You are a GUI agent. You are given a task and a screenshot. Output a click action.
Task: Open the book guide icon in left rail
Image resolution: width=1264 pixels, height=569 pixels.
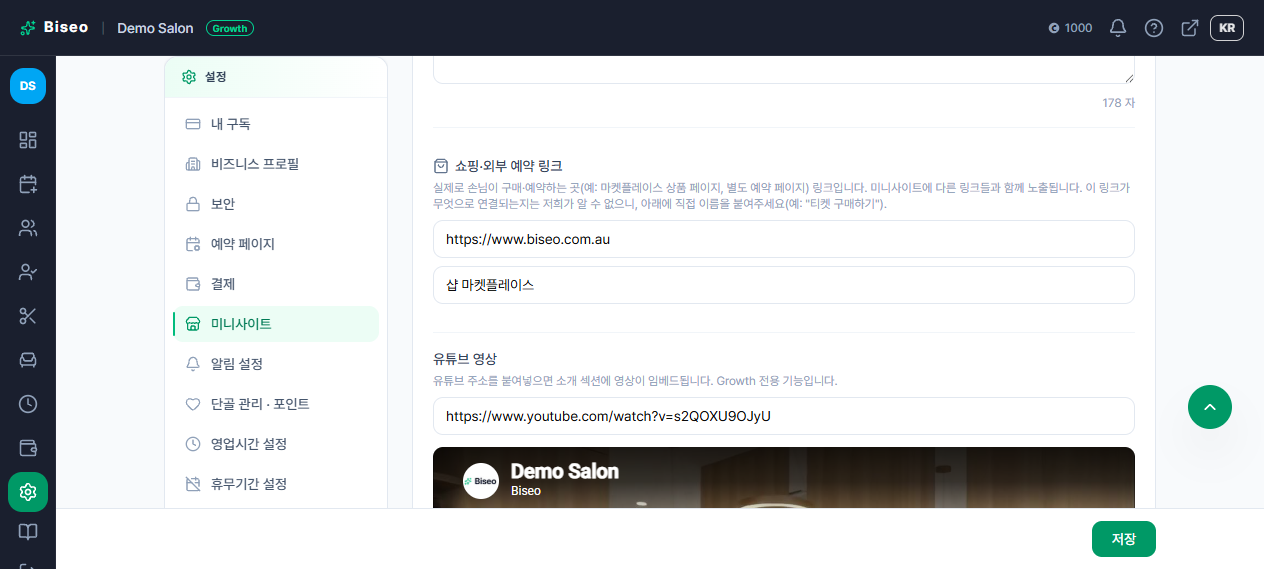(28, 532)
